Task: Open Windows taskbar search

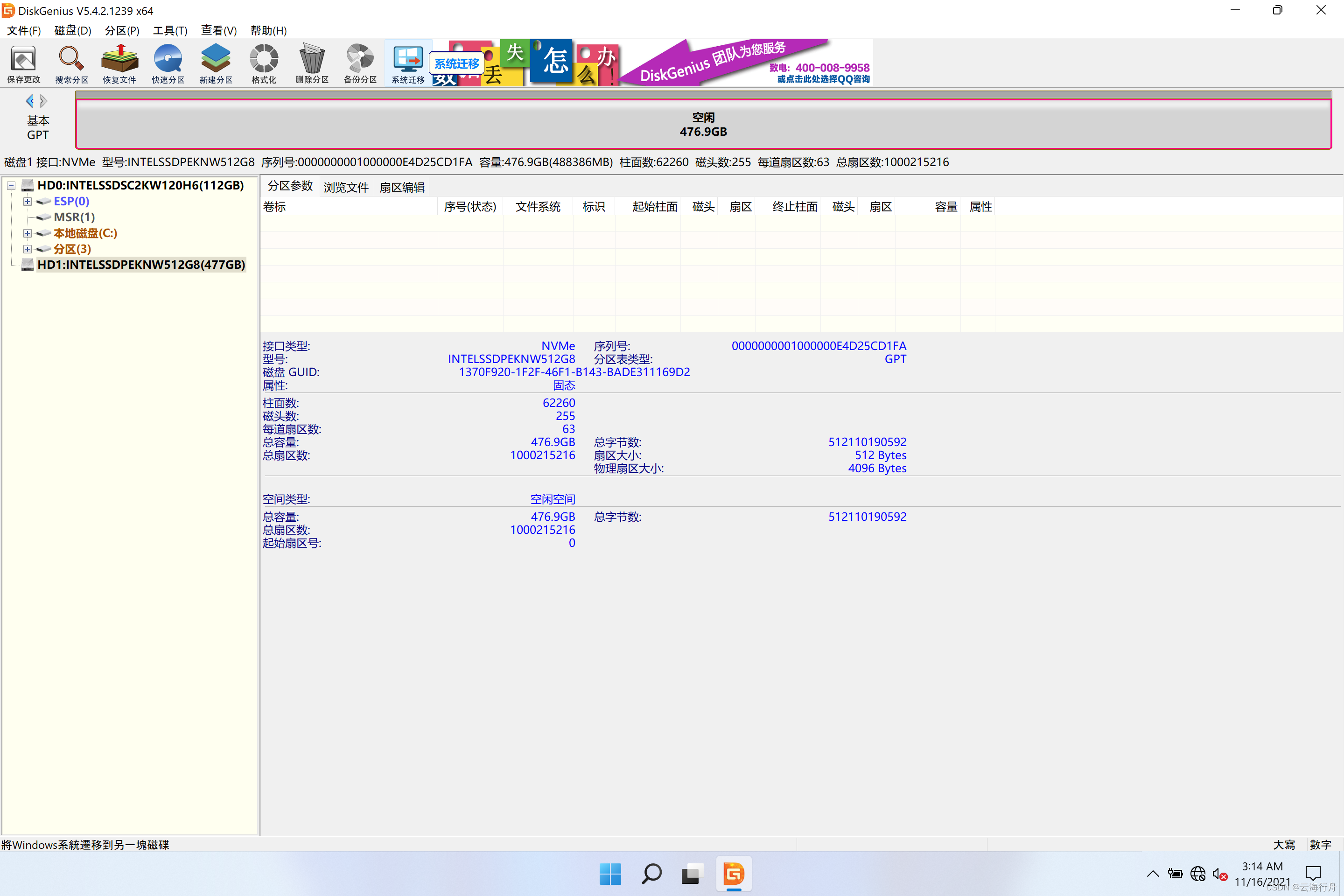Action: pyautogui.click(x=651, y=874)
